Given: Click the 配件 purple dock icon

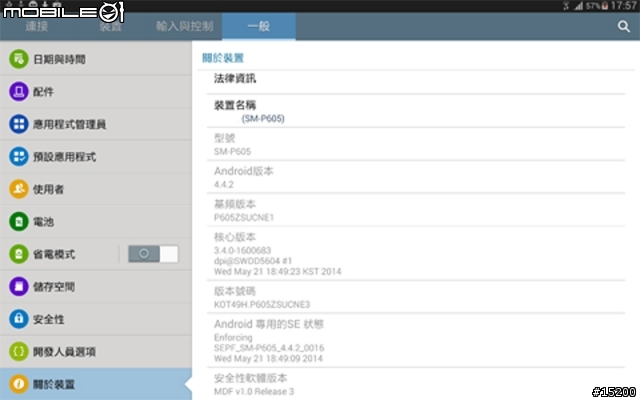Looking at the screenshot, I should 19,91.
